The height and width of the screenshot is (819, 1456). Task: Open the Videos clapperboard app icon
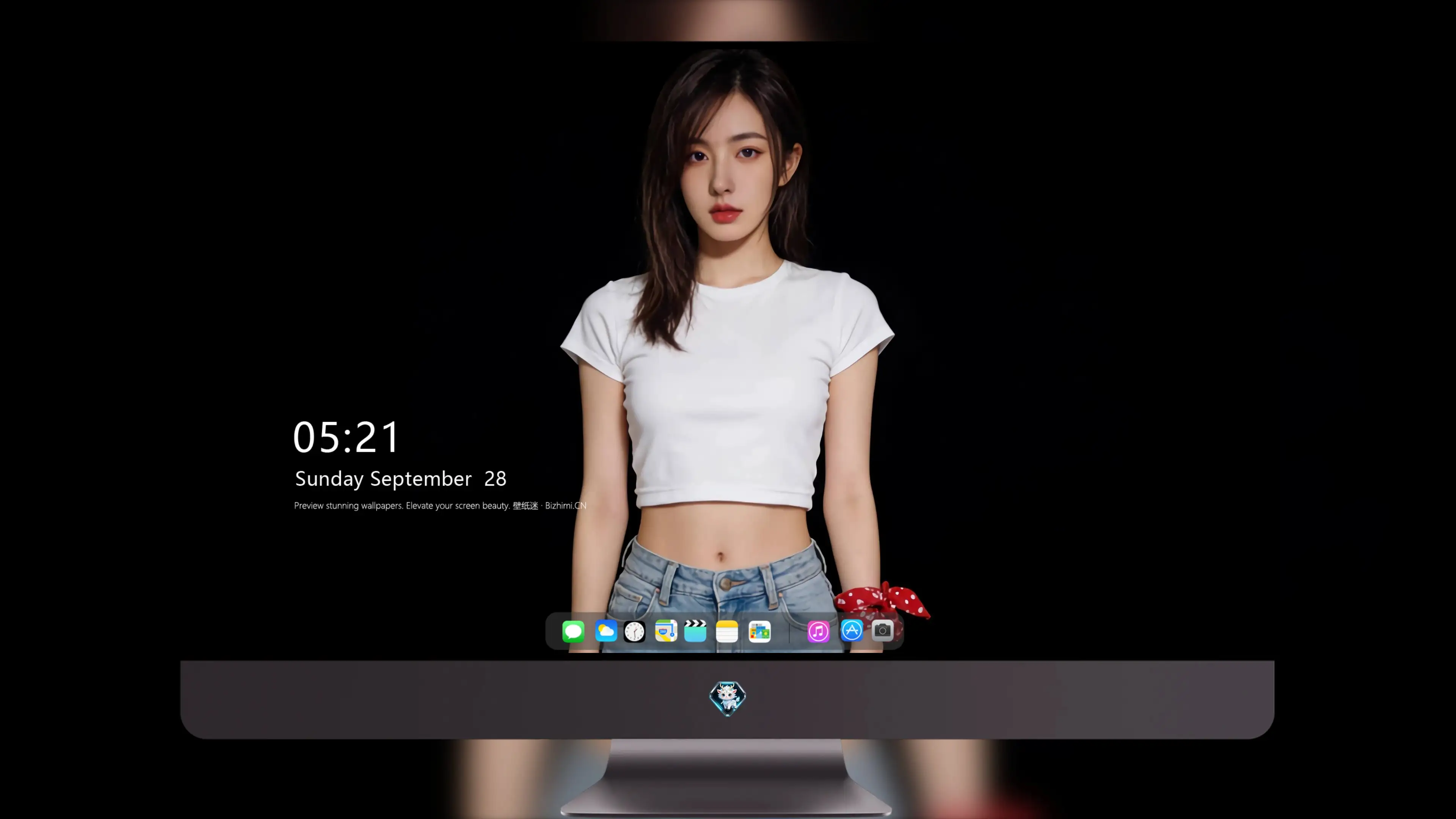[x=695, y=631]
